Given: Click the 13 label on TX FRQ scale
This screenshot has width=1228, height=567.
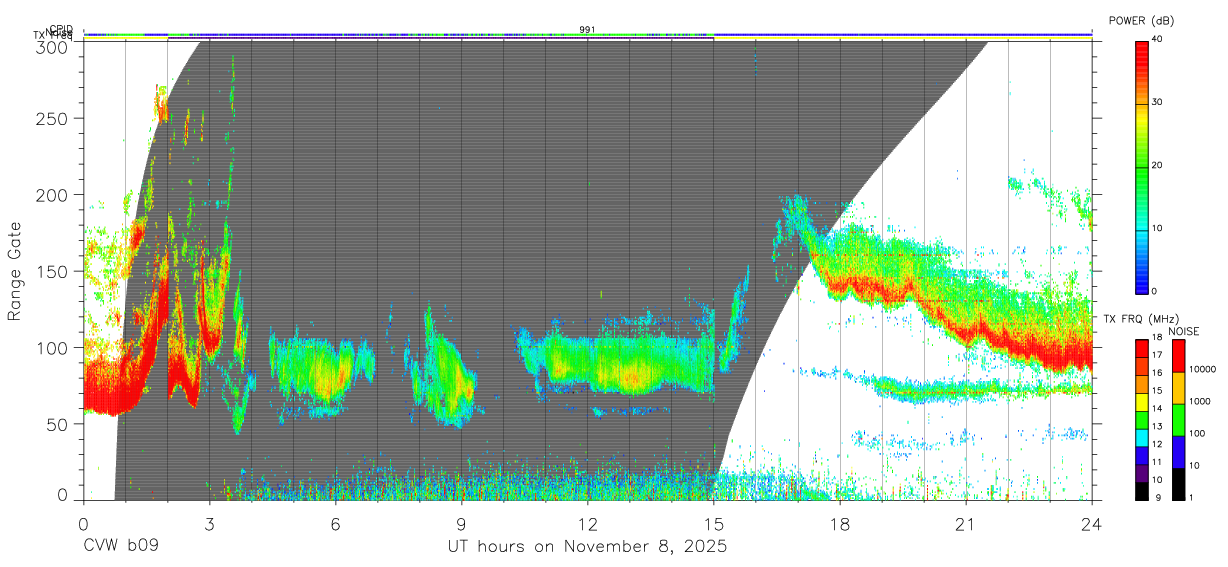Looking at the screenshot, I should (1156, 427).
